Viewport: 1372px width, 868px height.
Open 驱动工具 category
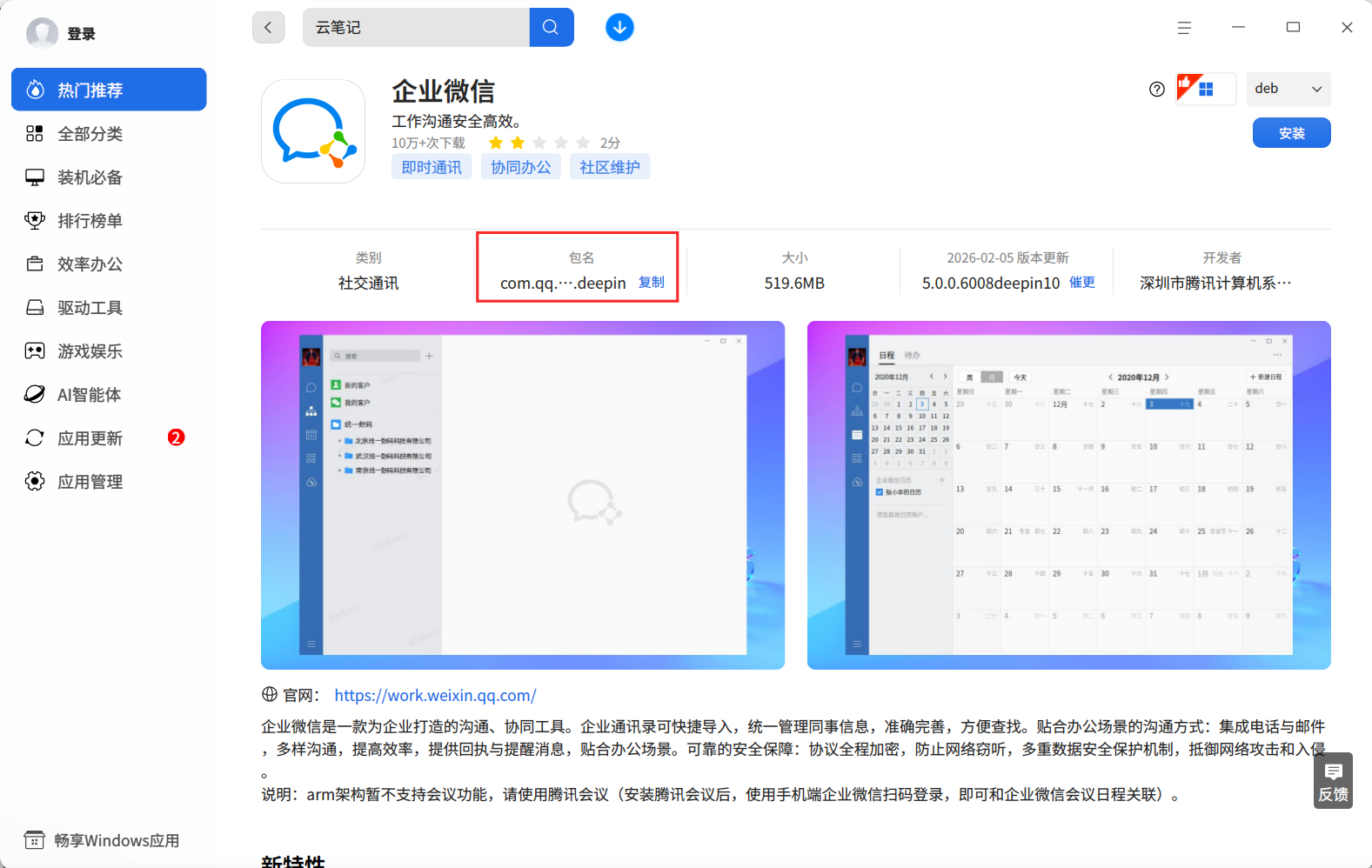109,307
